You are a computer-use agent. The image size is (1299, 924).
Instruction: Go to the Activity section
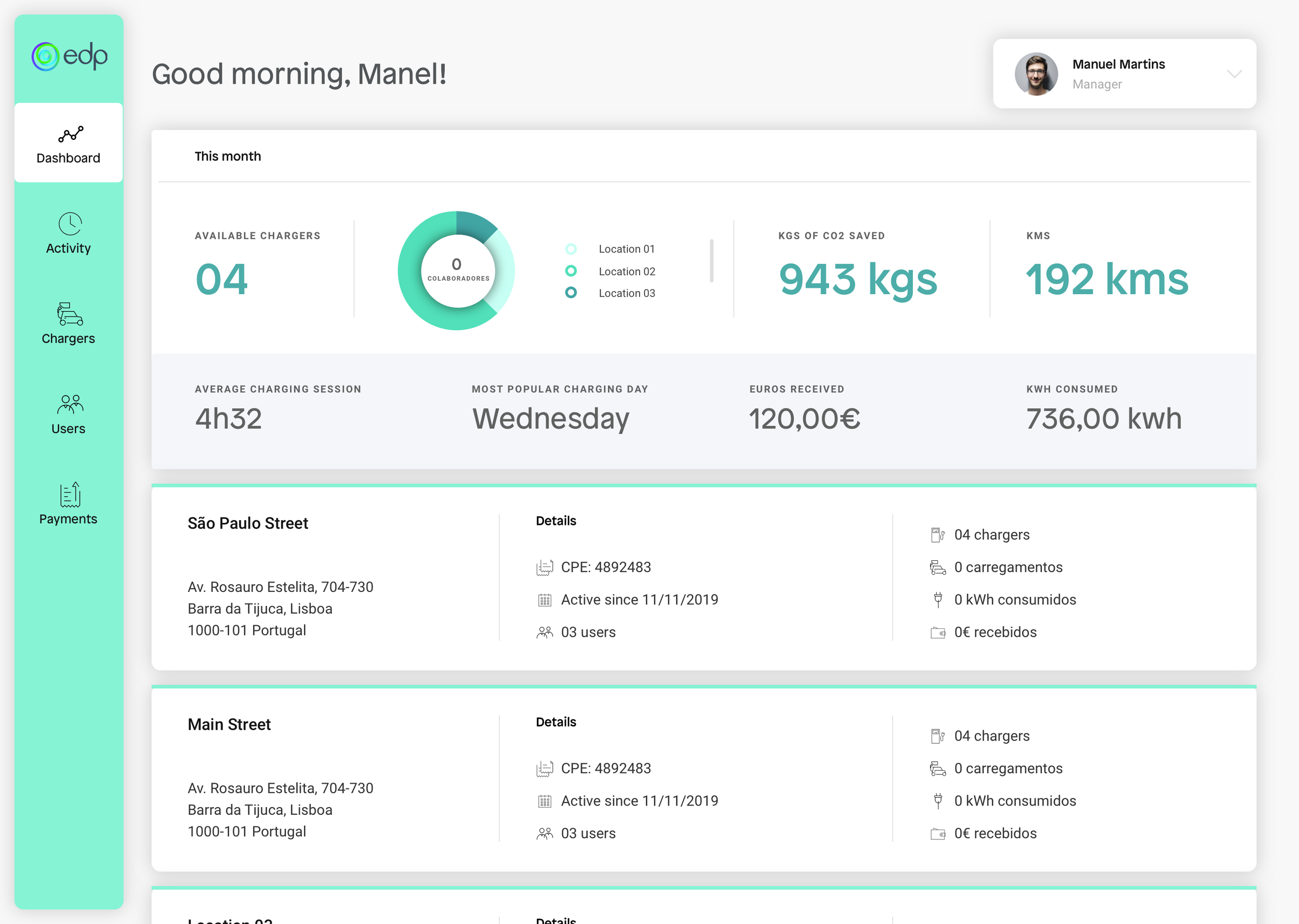pyautogui.click(x=69, y=234)
